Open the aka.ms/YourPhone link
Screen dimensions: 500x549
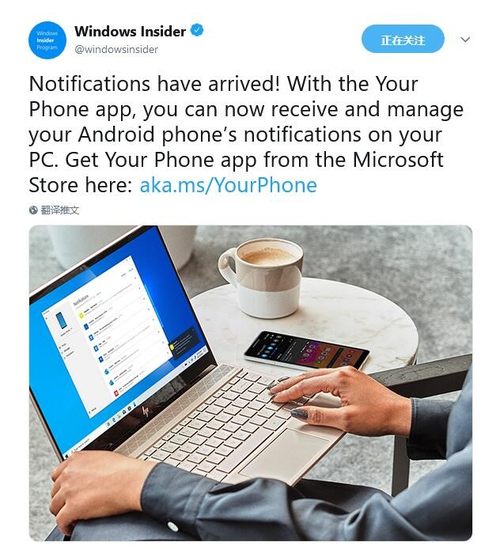[228, 185]
